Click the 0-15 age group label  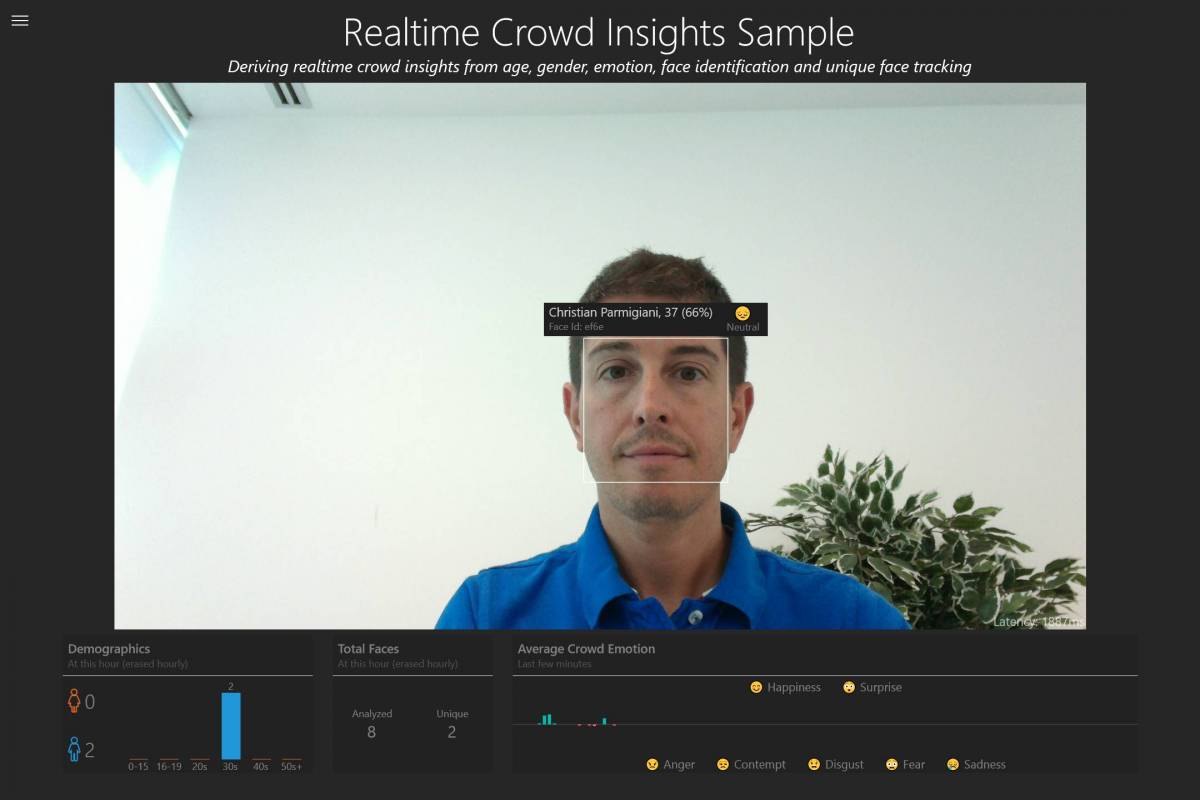(x=139, y=766)
